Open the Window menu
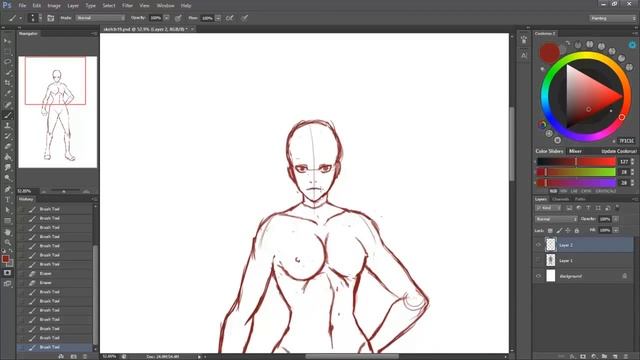640x360 pixels. click(x=165, y=6)
